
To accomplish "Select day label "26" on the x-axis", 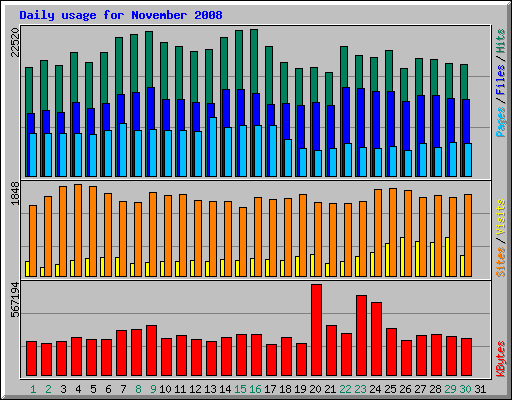I will 405,389.
